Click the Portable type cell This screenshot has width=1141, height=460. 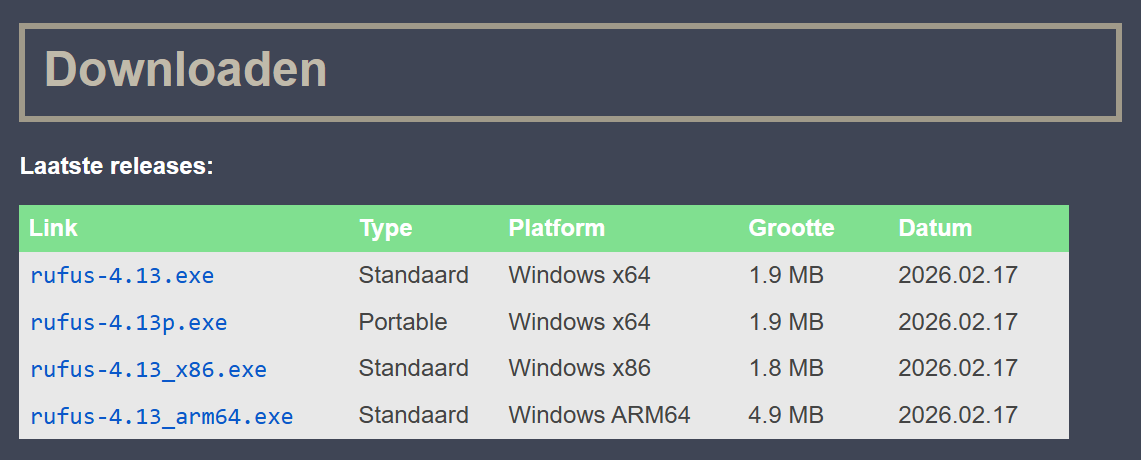[402, 322]
